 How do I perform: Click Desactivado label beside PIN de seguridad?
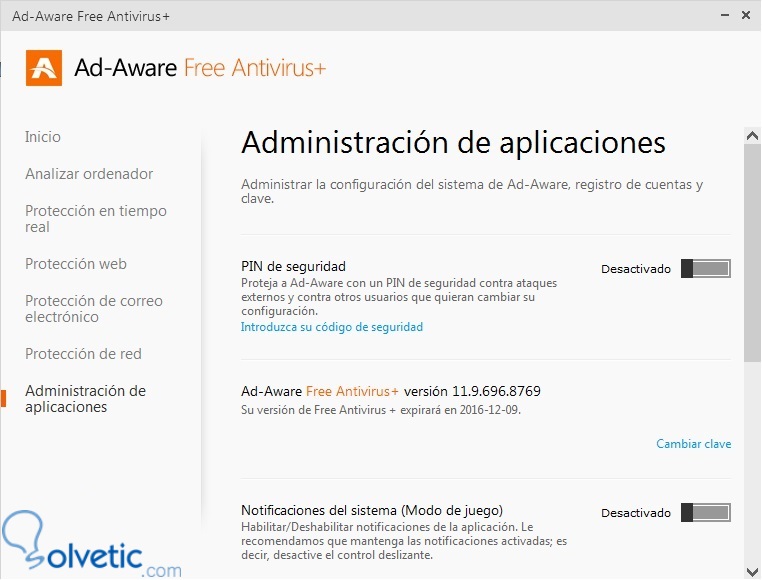636,269
